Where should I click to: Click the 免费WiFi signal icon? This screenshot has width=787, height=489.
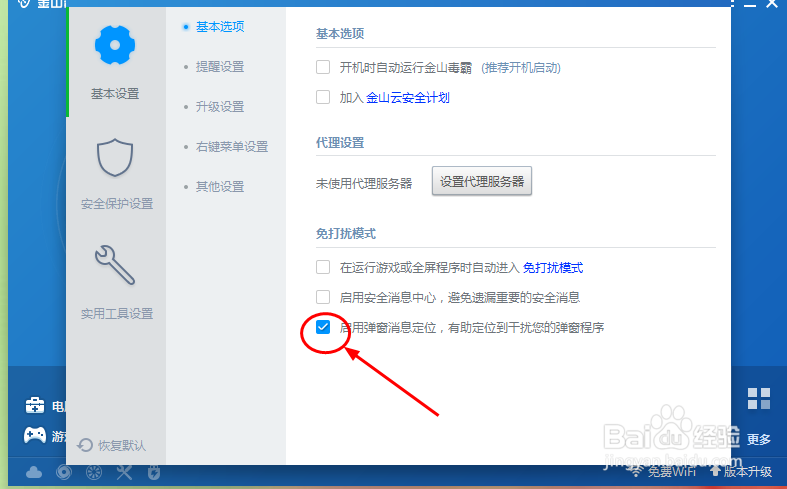coord(636,471)
